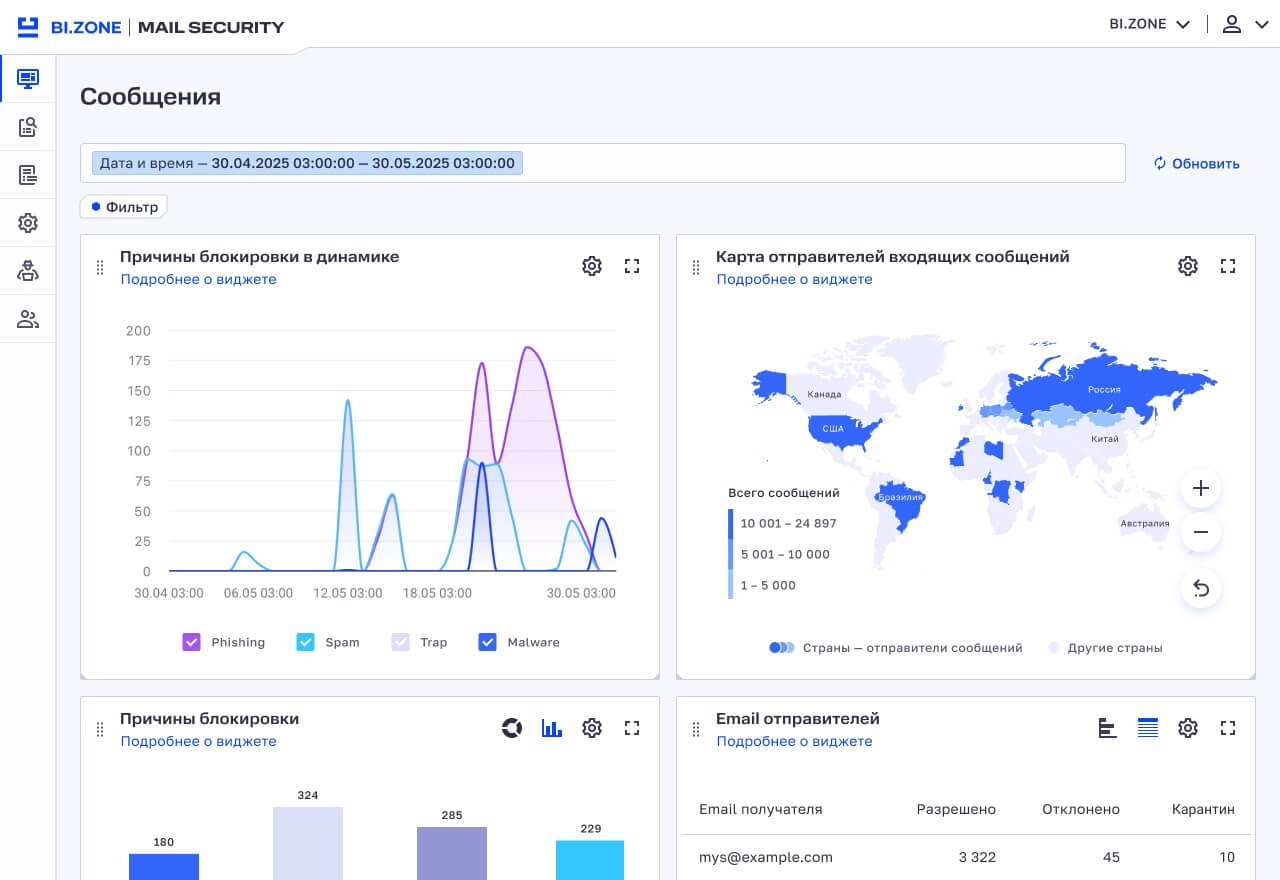The image size is (1280, 880).
Task: Uncheck the Phishing series checkbox
Action: coord(192,642)
